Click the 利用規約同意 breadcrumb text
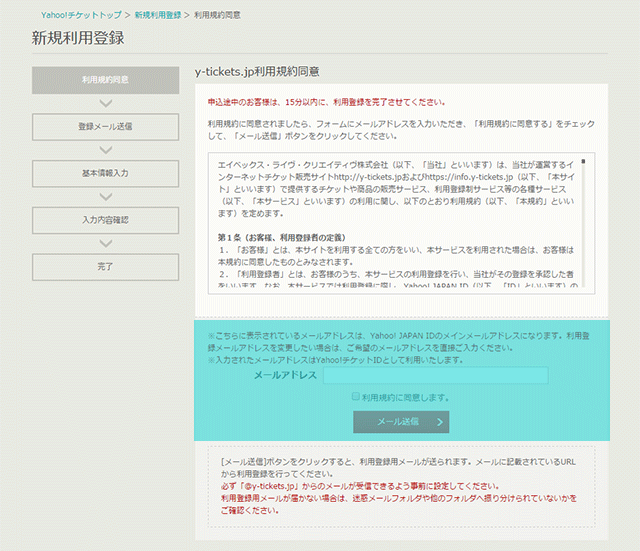 (x=217, y=15)
